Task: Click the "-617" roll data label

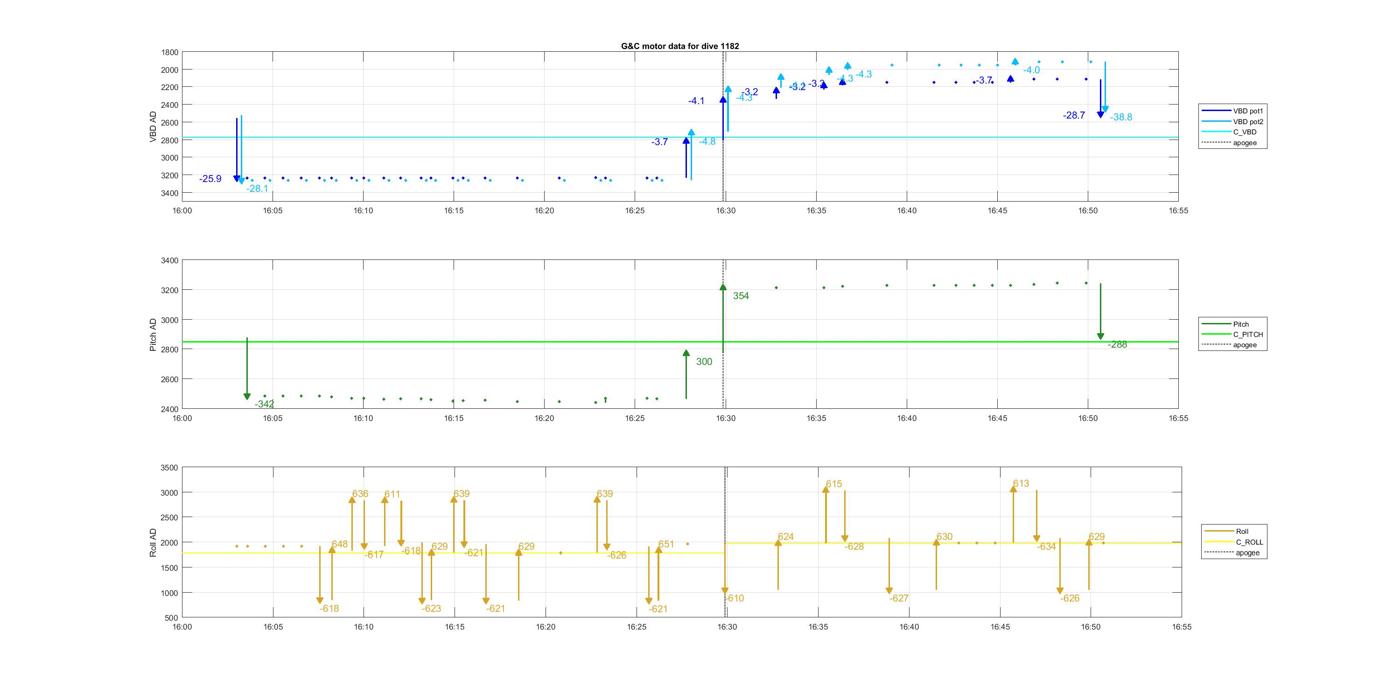Action: [374, 555]
